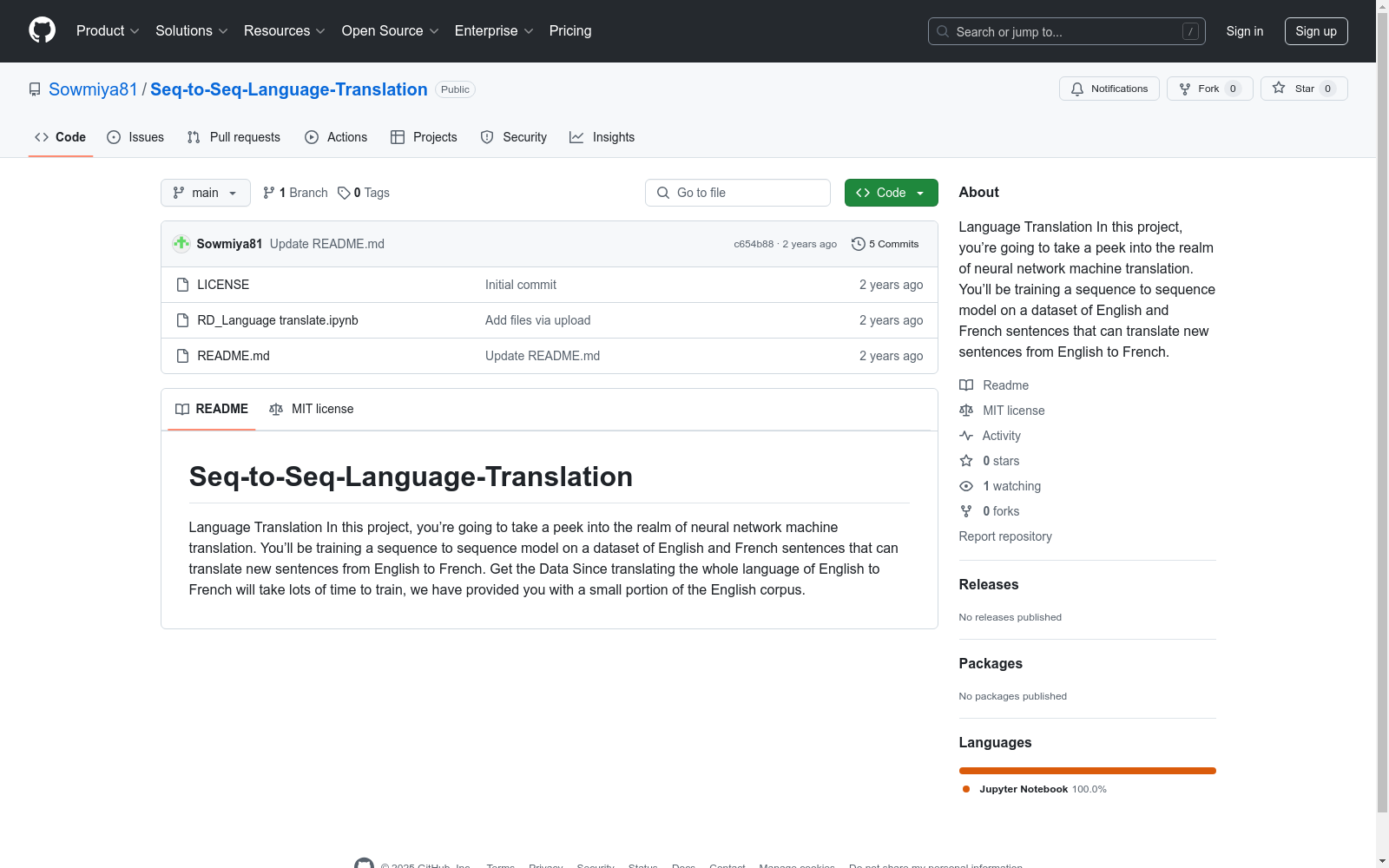This screenshot has width=1389, height=868.
Task: Click the Readme book icon in sidebar
Action: (x=966, y=385)
